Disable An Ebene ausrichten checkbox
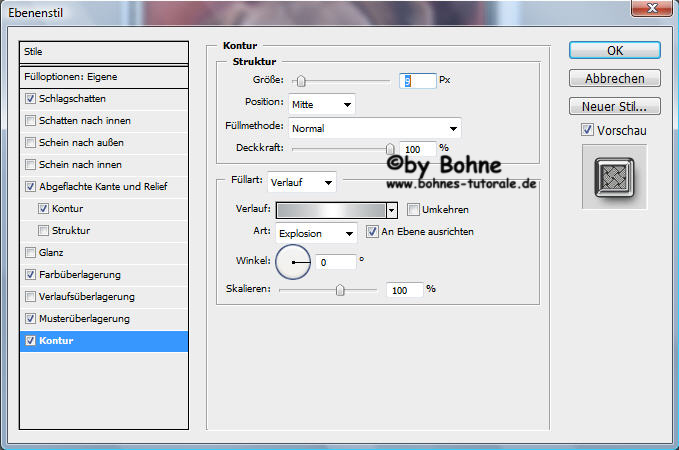 pos(373,232)
